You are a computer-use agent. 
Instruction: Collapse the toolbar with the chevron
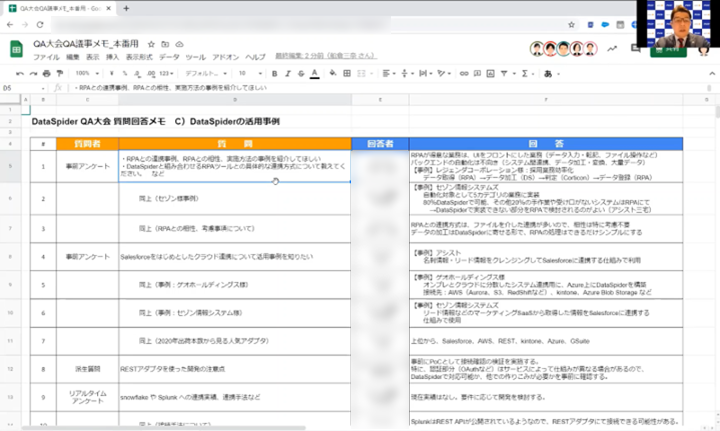click(712, 73)
